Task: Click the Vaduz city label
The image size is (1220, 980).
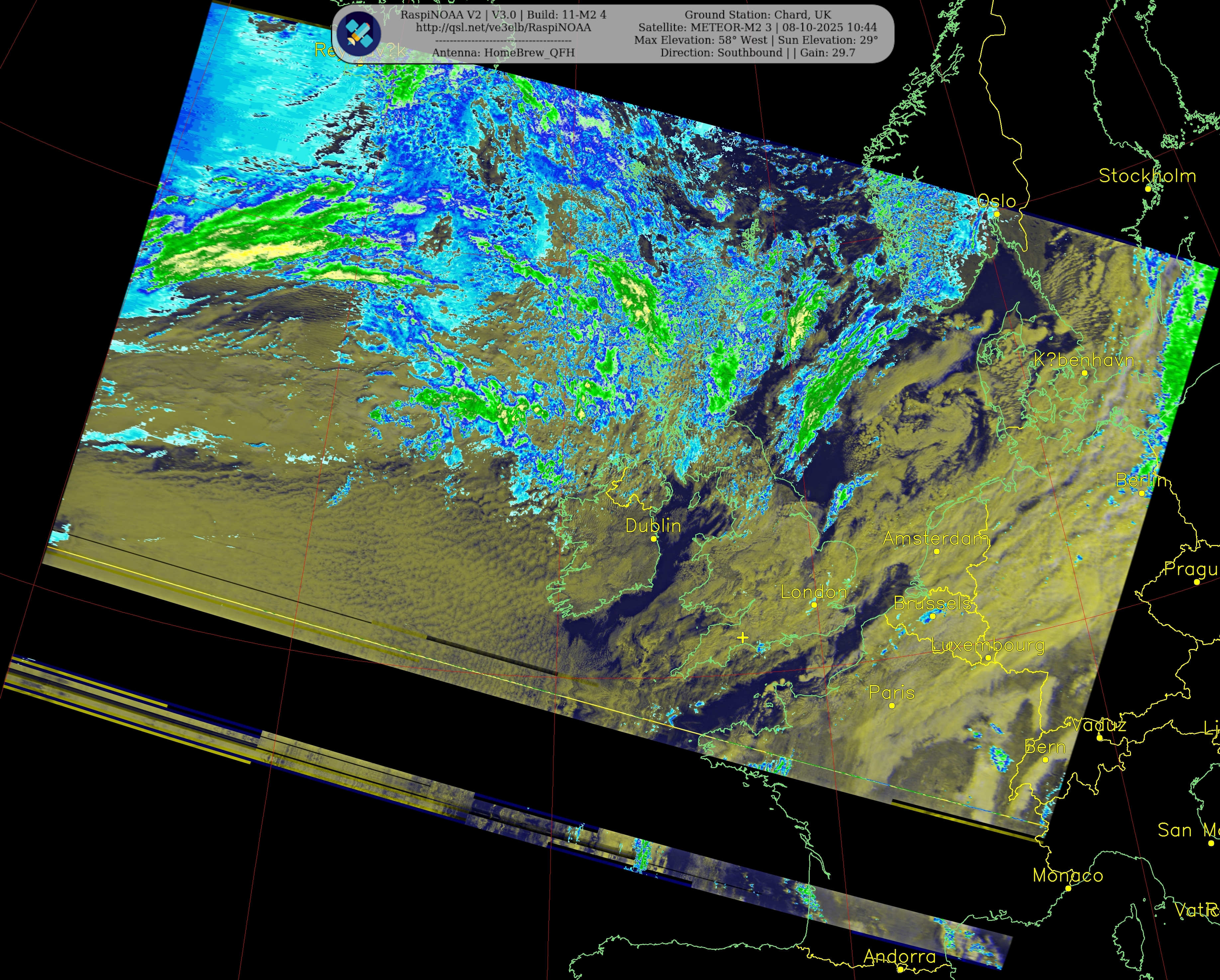Action: coord(1099,725)
